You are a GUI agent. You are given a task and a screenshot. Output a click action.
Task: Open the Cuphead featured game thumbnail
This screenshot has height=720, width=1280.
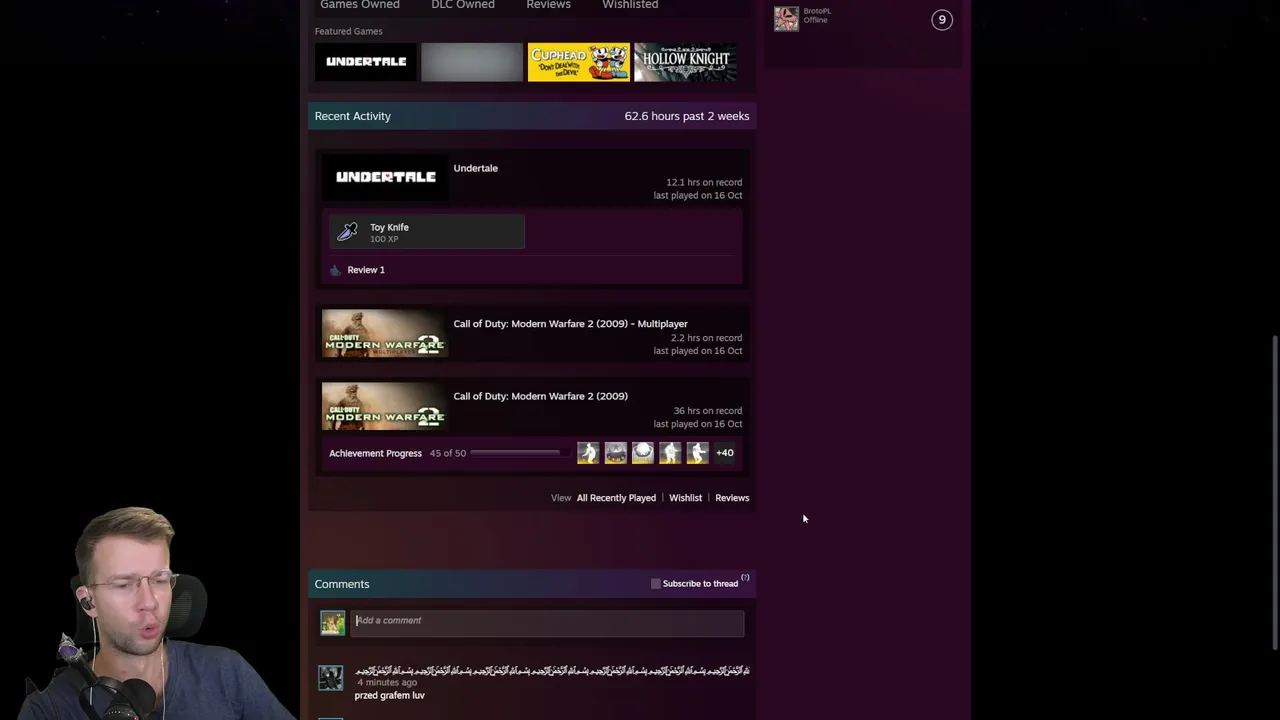pyautogui.click(x=579, y=62)
